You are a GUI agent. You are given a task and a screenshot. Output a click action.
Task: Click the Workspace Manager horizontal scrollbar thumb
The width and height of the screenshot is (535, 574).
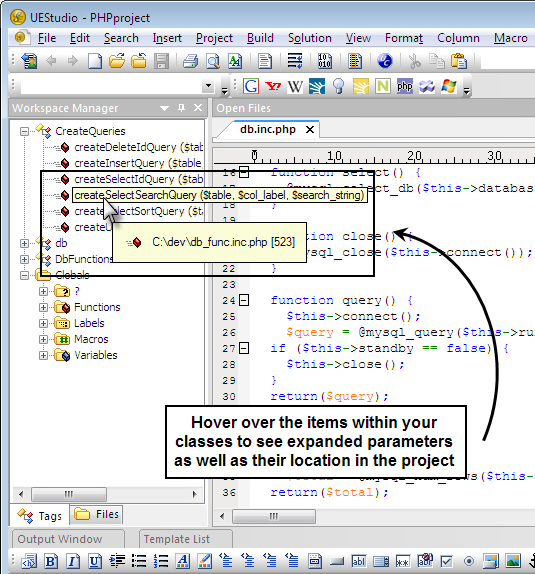69,494
